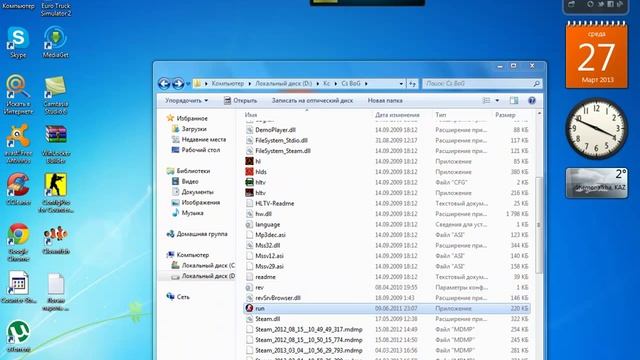Select the WinRAR books desktop icon
This screenshot has height=360, width=640.
pyautogui.click(x=56, y=144)
